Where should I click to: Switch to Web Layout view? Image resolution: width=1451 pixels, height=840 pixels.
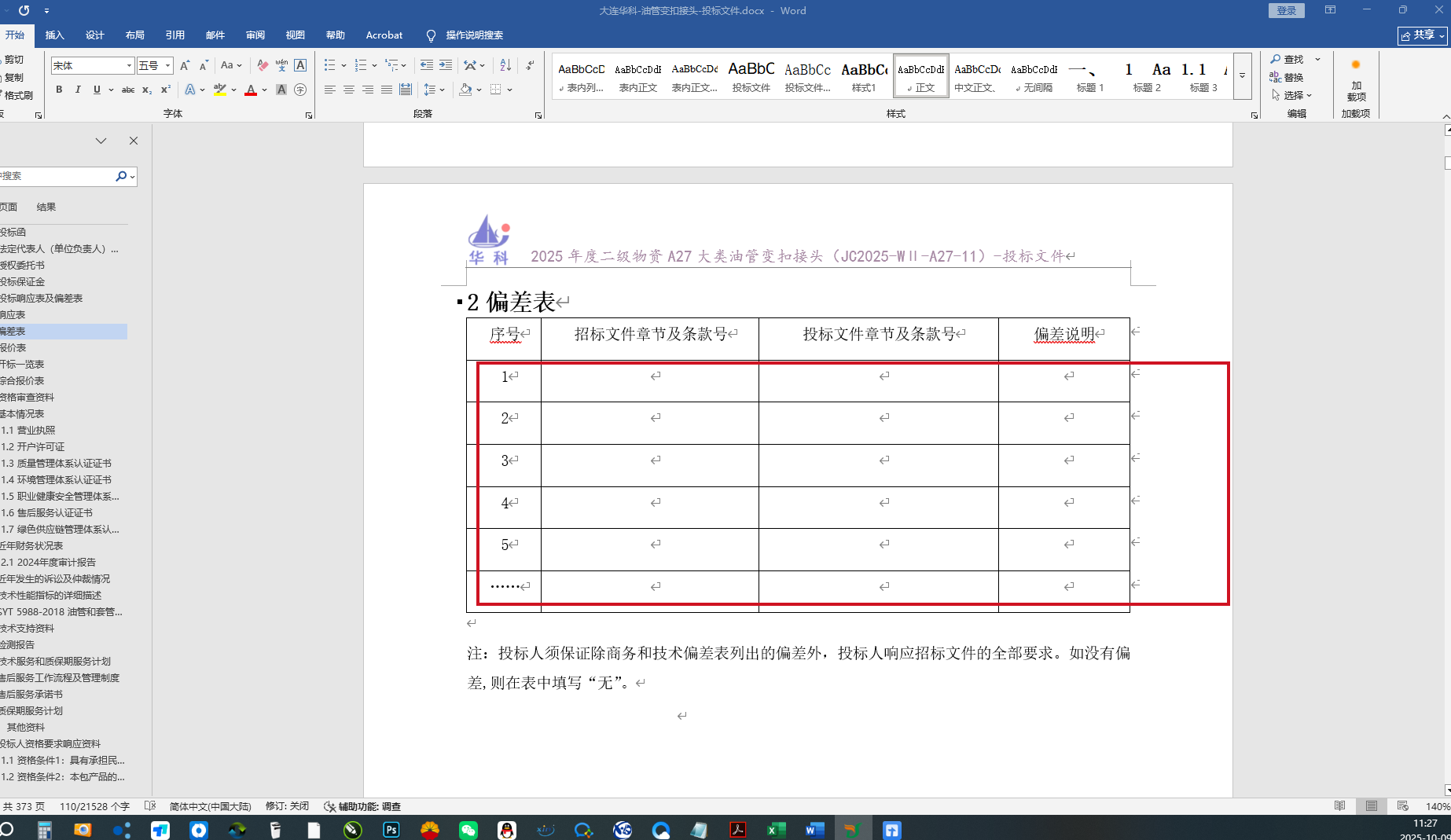pyautogui.click(x=1403, y=806)
